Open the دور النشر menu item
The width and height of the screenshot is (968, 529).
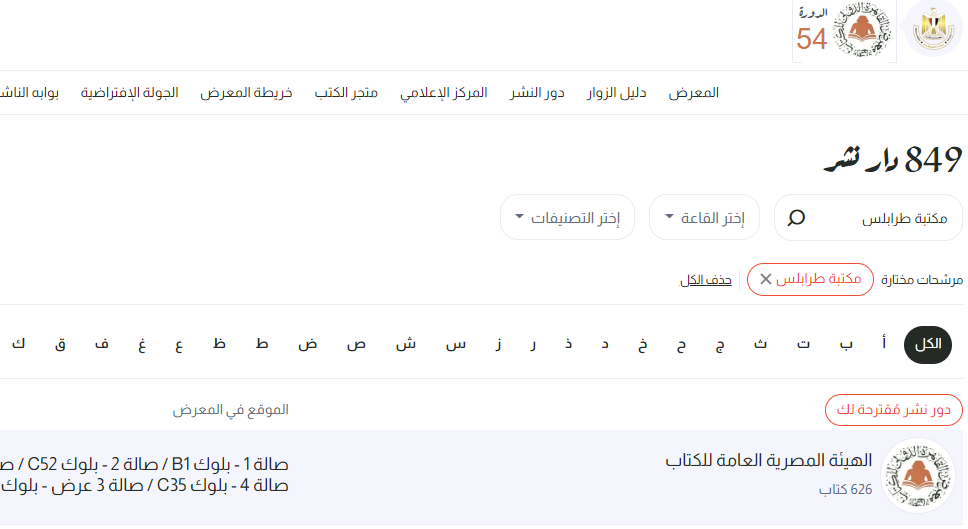[x=537, y=93]
